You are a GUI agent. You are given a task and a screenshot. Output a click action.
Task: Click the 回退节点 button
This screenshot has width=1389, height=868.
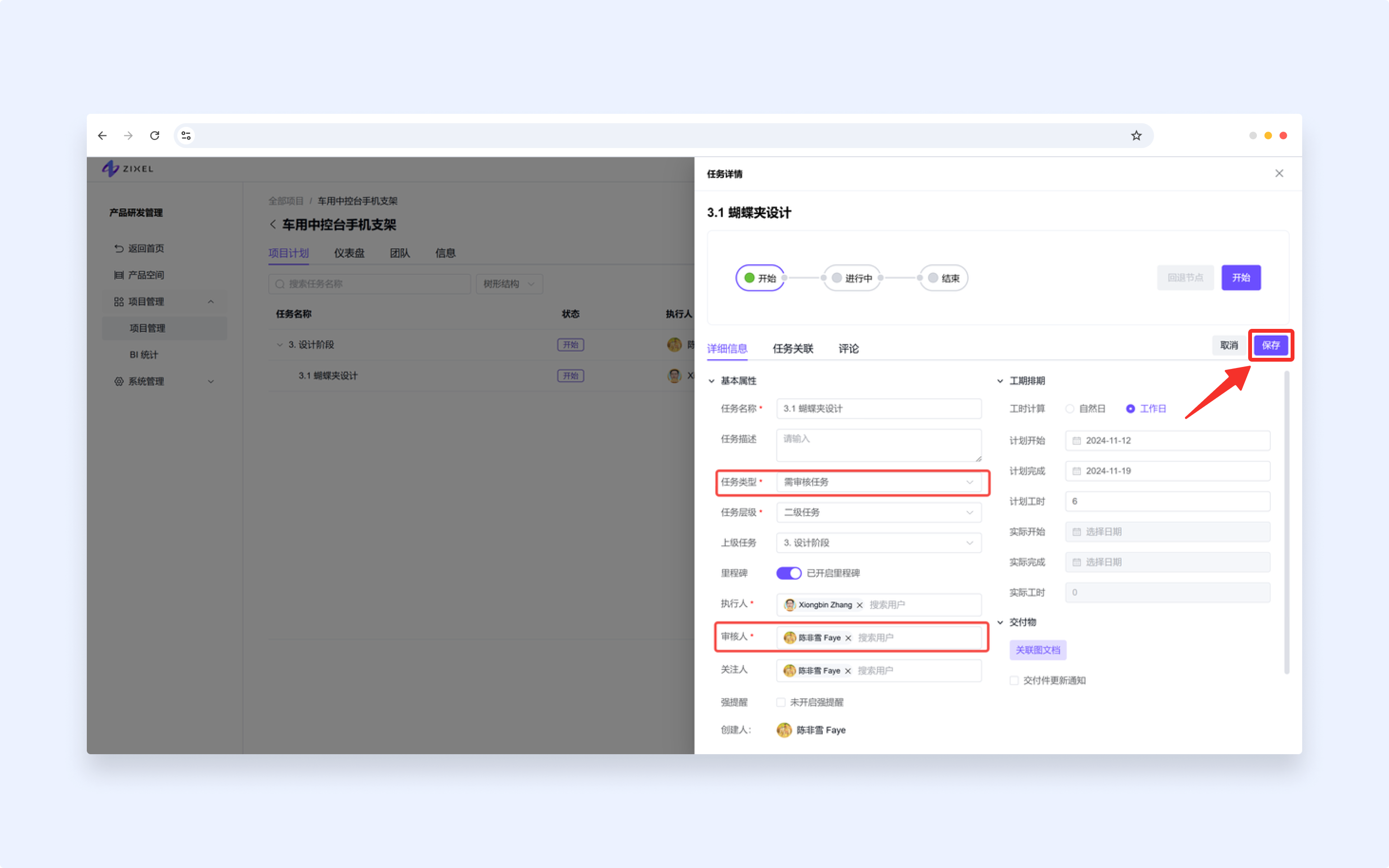[1185, 278]
